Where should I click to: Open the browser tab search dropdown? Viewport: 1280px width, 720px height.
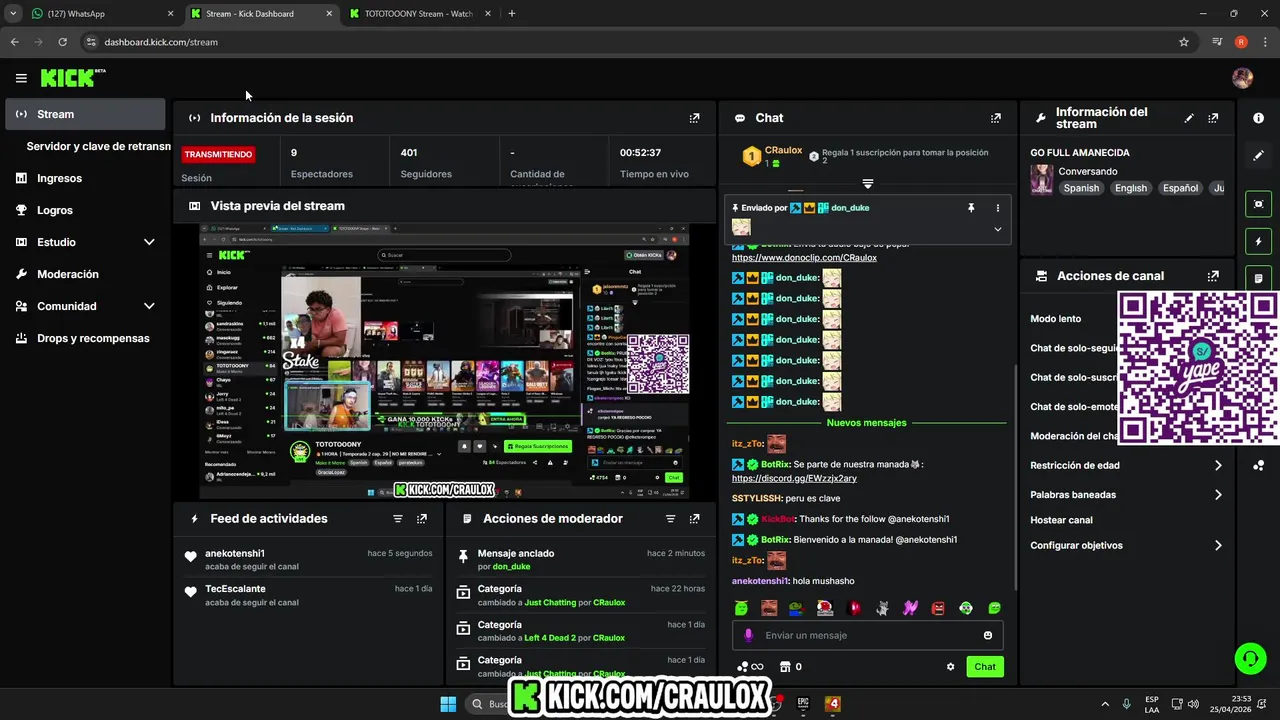click(x=13, y=14)
